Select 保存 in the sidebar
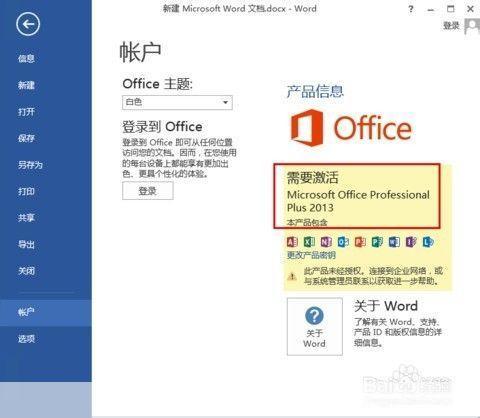Screen dimensions: 480x418 [x=26, y=138]
